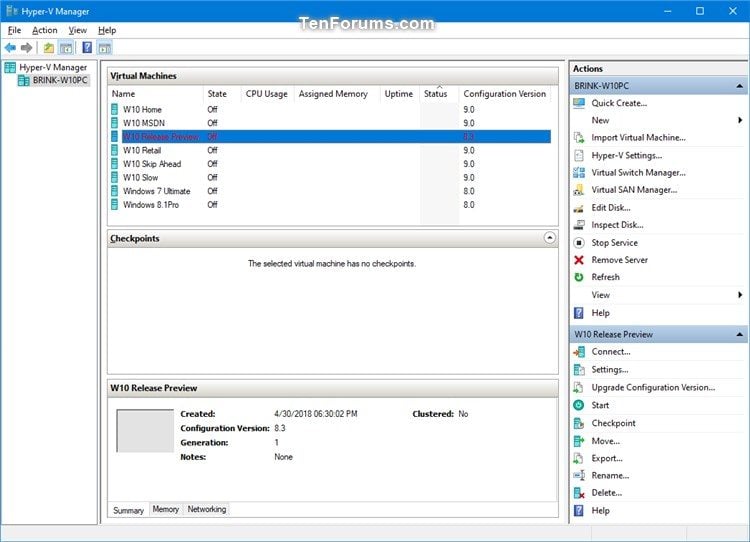The width and height of the screenshot is (750, 542).
Task: Collapse the W10 Release Preview actions section
Action: [739, 334]
